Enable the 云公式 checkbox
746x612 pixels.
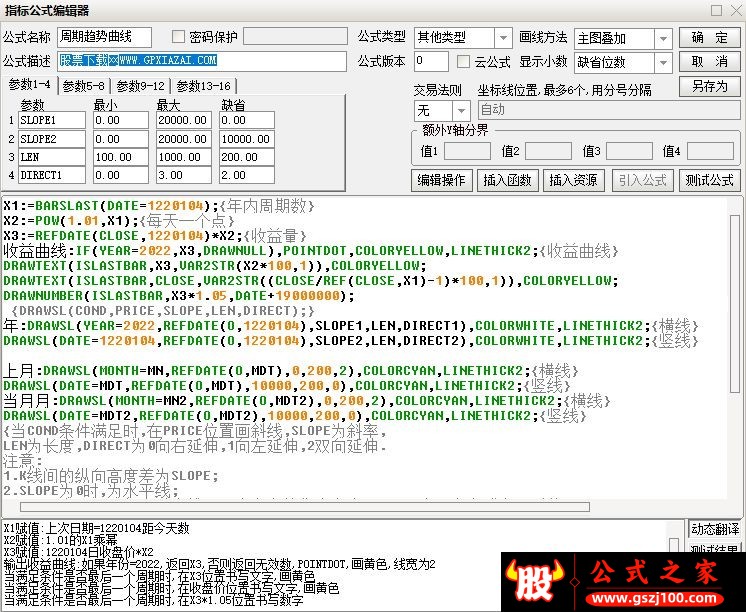(463, 62)
